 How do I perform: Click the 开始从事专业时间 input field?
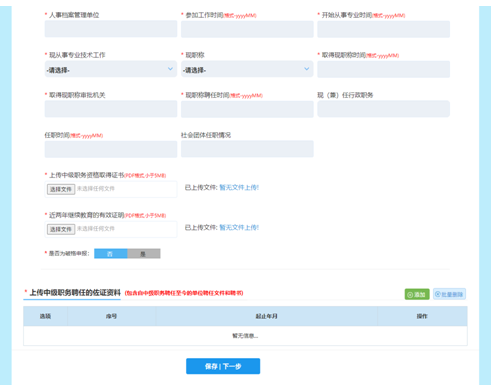point(383,29)
